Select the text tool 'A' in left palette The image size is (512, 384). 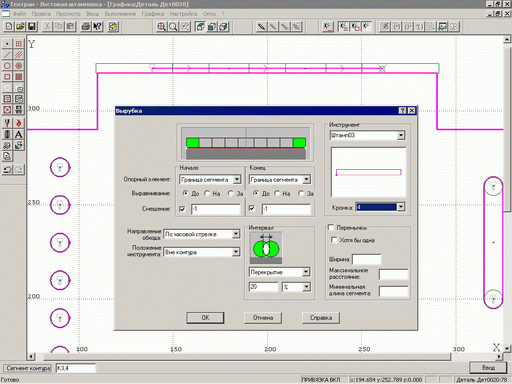coord(19,134)
